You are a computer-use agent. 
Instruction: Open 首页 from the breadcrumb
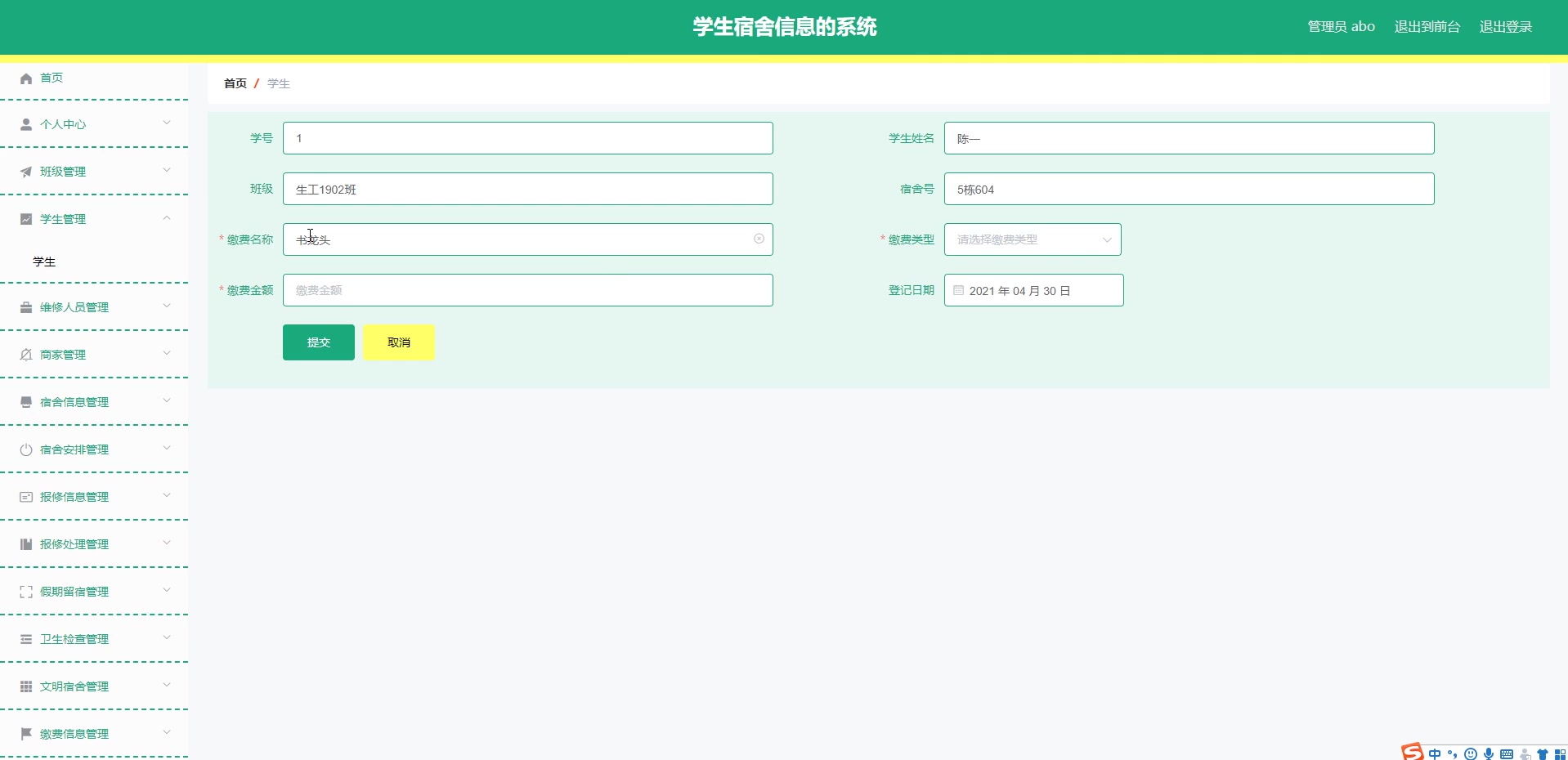tap(235, 83)
